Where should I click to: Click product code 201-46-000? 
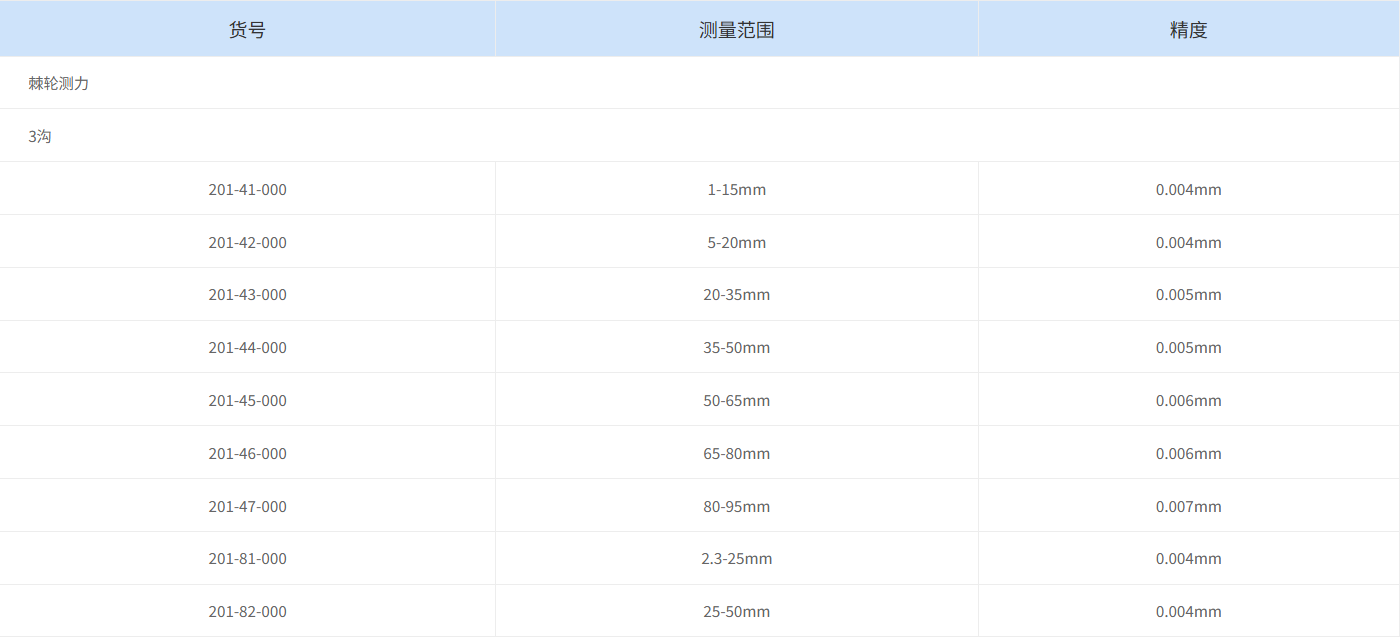coord(247,453)
